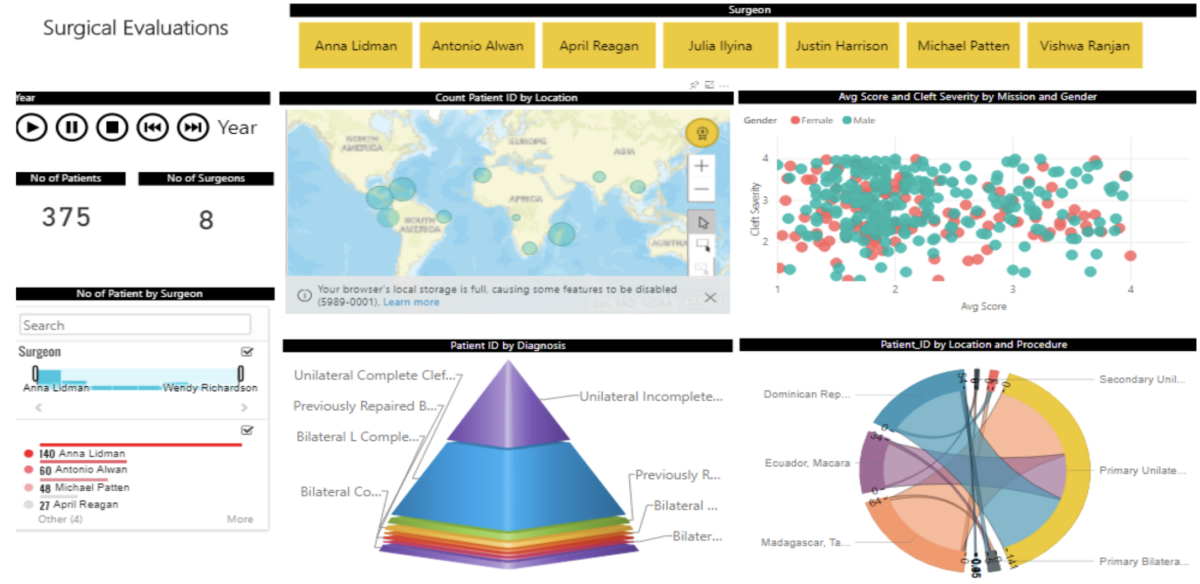This screenshot has height=584, width=1200.
Task: Activate the rectangle selection map tool
Action: pos(702,245)
